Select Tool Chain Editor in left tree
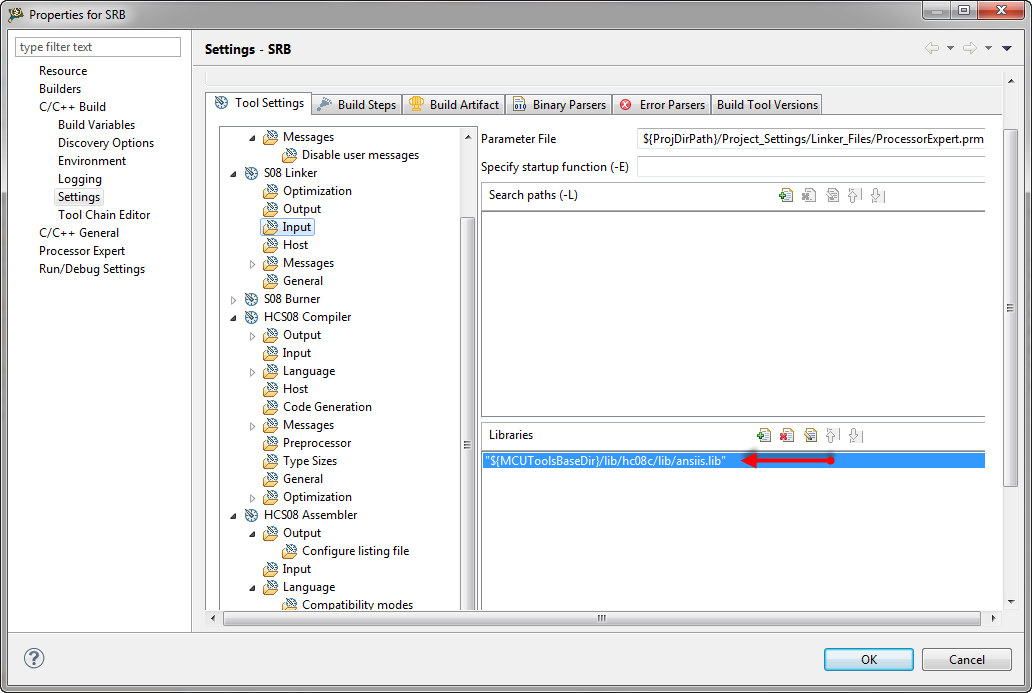 coord(104,215)
